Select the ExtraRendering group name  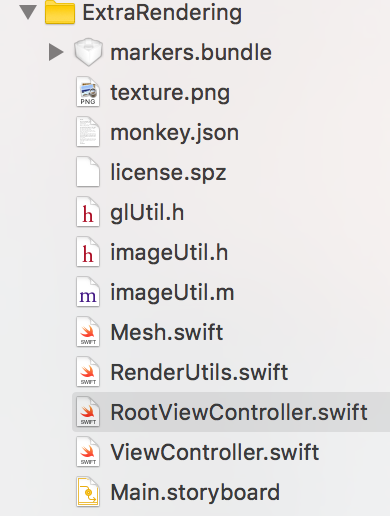[162, 13]
